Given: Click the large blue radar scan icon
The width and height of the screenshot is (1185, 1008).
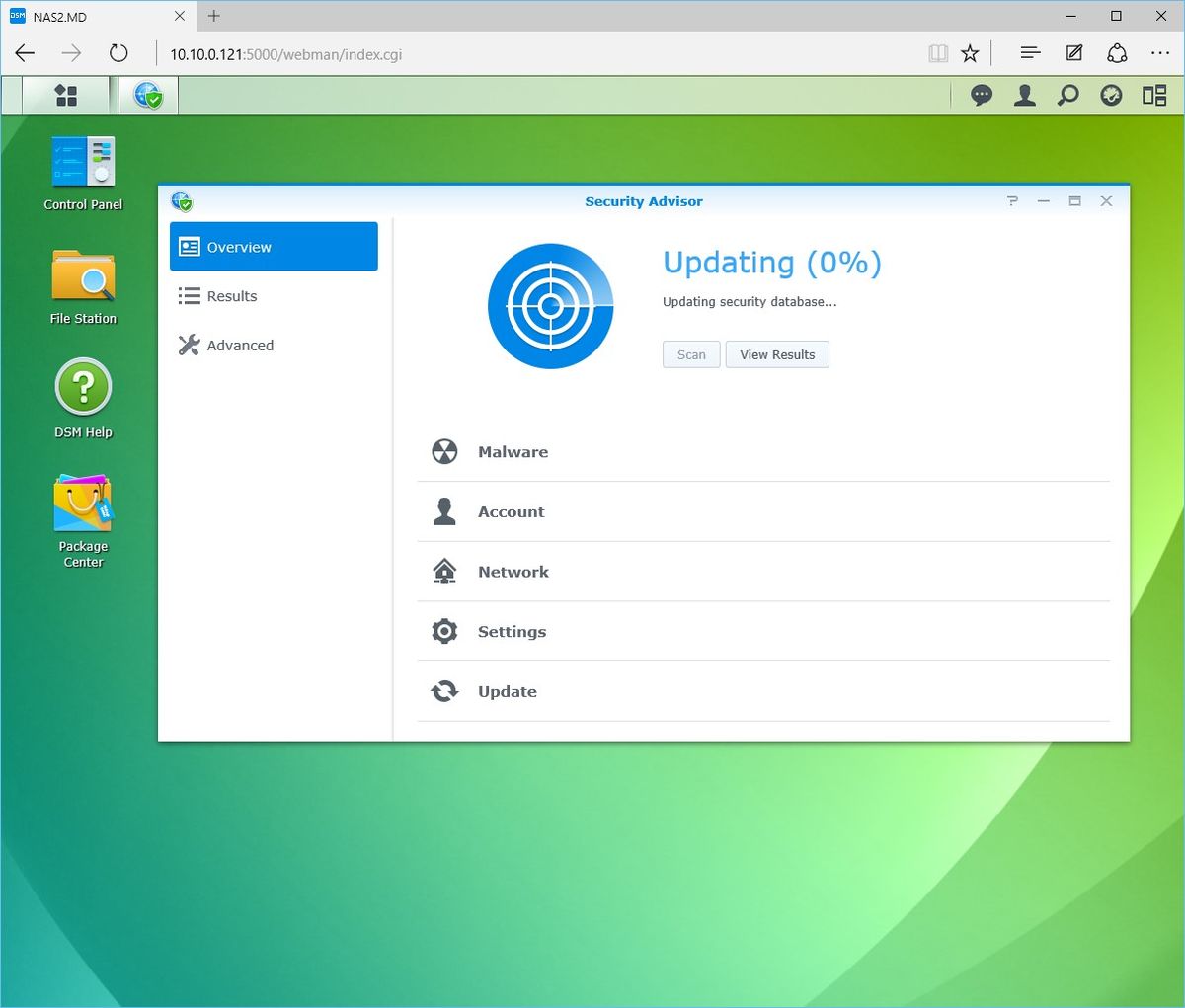Looking at the screenshot, I should 551,306.
